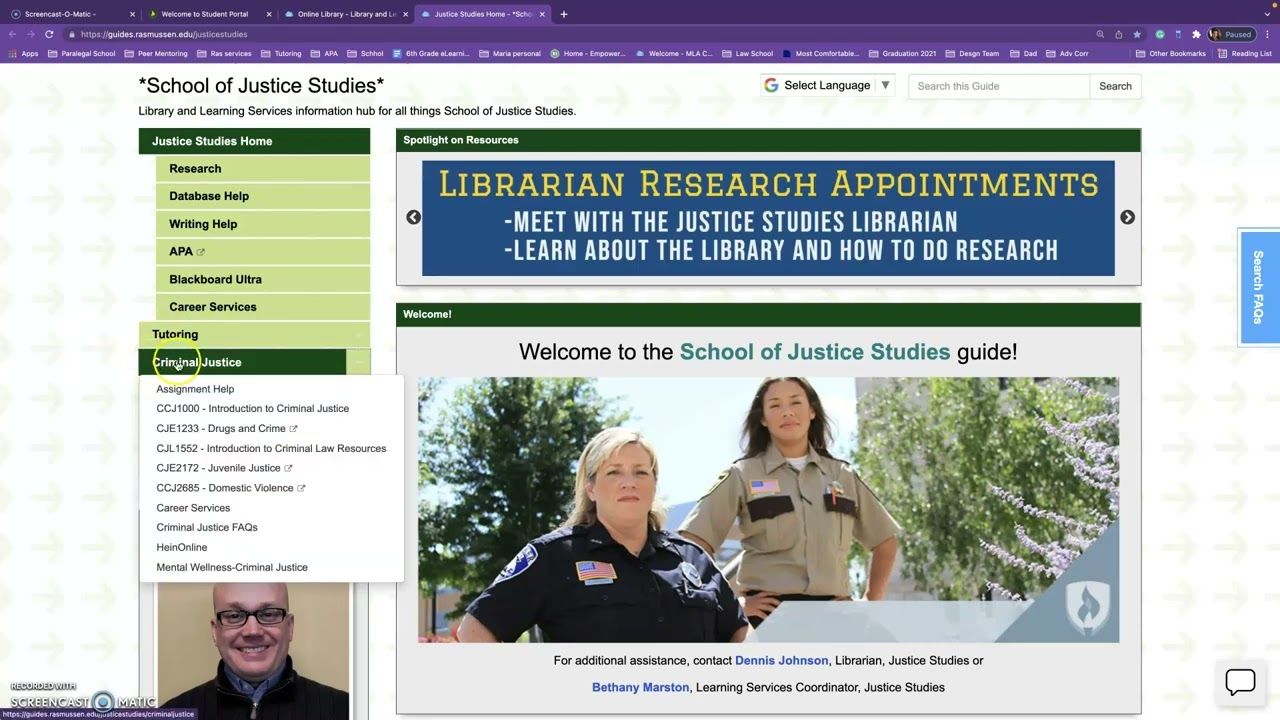The width and height of the screenshot is (1280, 720).
Task: Select Assignment Help in the dropdown
Action: coord(195,389)
